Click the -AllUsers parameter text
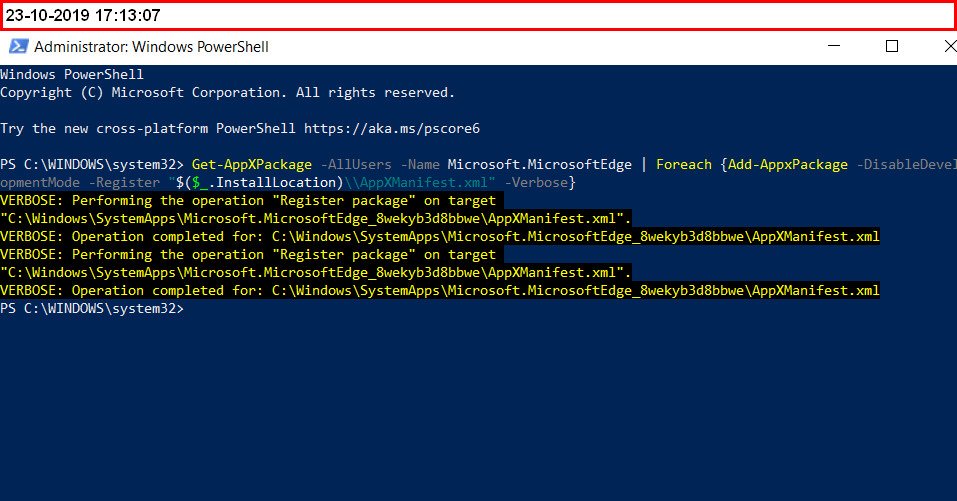957x501 pixels. [x=356, y=165]
